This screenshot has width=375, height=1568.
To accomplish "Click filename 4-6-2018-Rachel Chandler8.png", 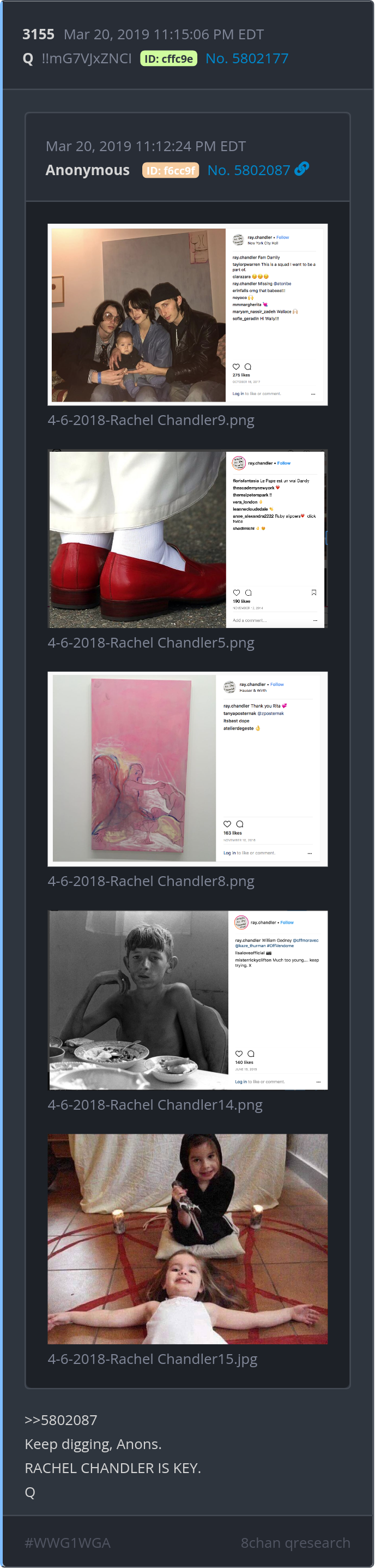I will pyautogui.click(x=151, y=881).
